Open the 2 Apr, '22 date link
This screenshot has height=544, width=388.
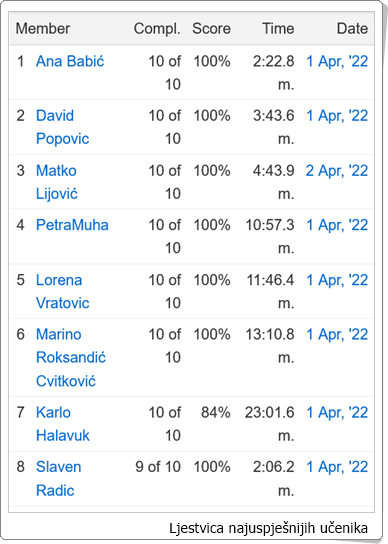click(x=337, y=171)
